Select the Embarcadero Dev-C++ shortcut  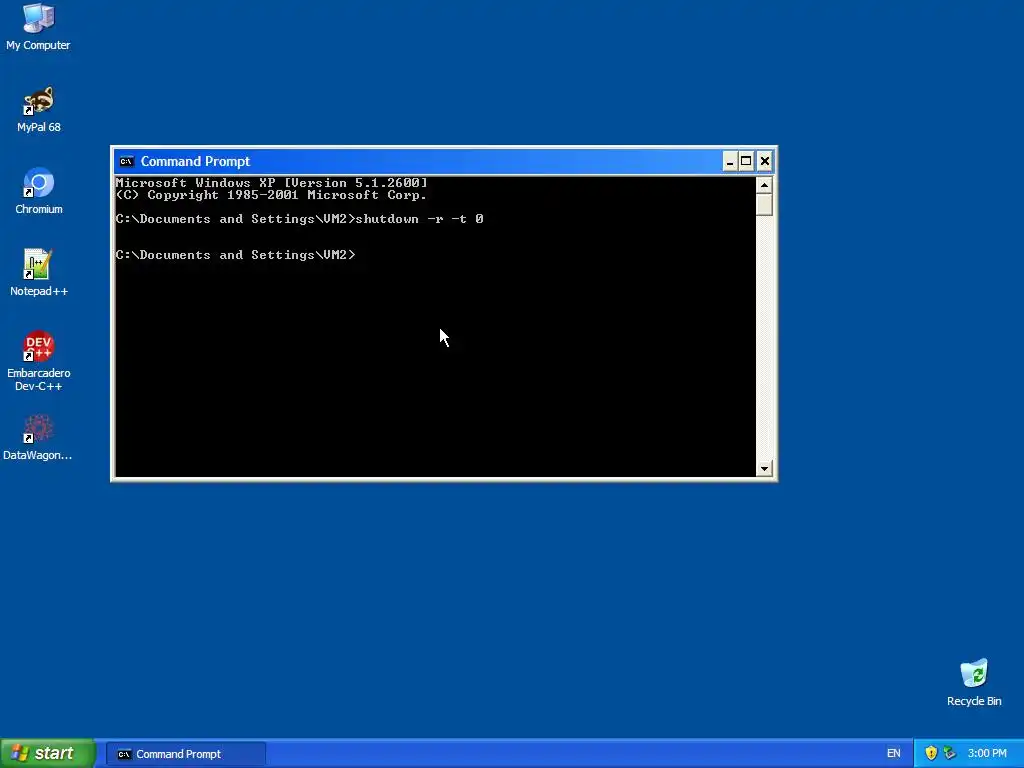pos(39,361)
